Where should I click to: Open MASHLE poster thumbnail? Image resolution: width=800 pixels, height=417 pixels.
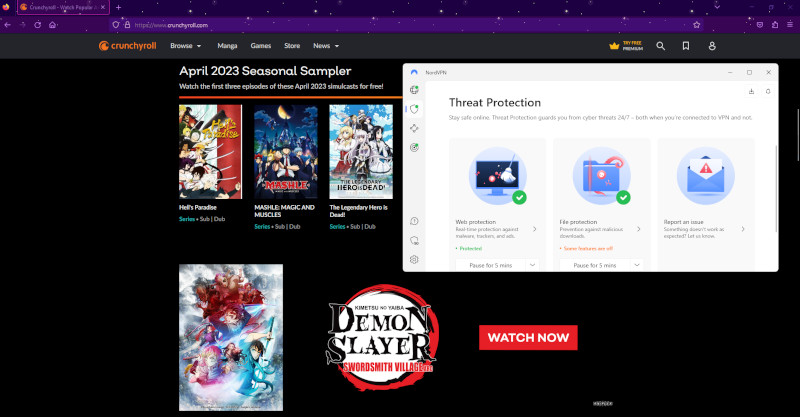(x=286, y=152)
